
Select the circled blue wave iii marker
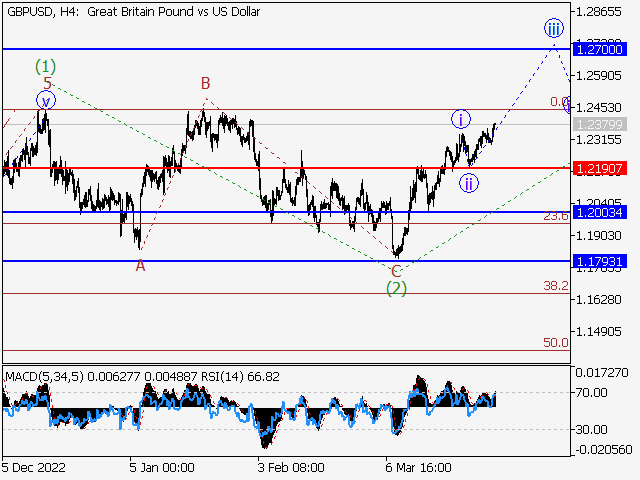pos(553,29)
